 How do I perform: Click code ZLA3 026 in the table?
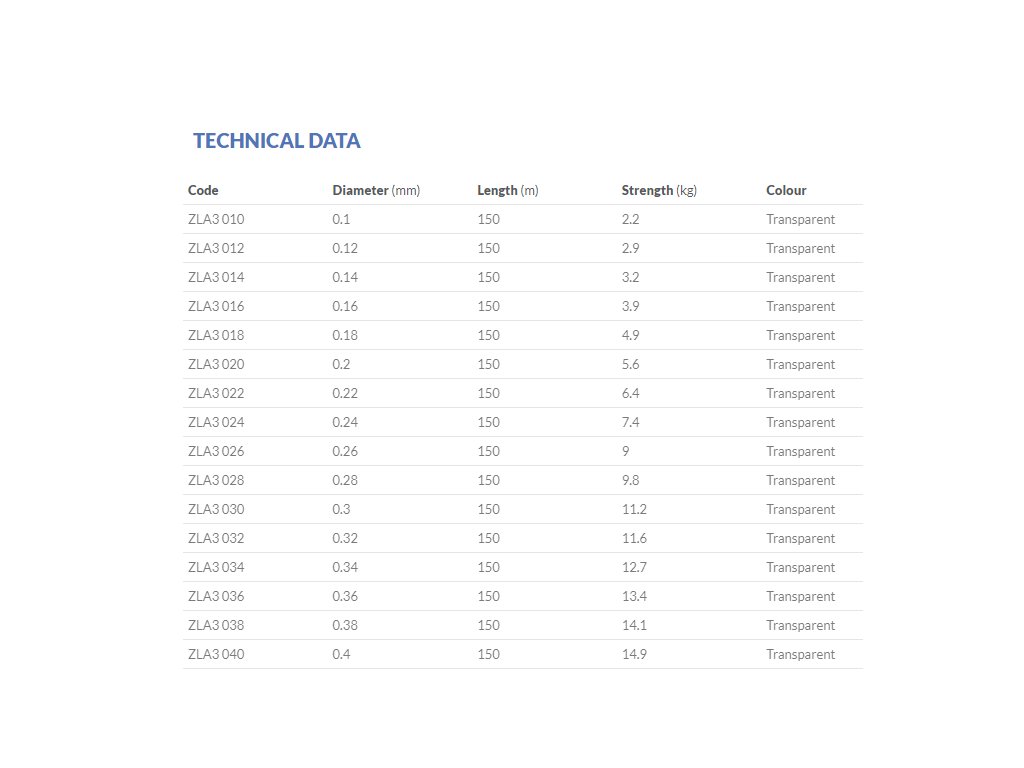(x=216, y=451)
